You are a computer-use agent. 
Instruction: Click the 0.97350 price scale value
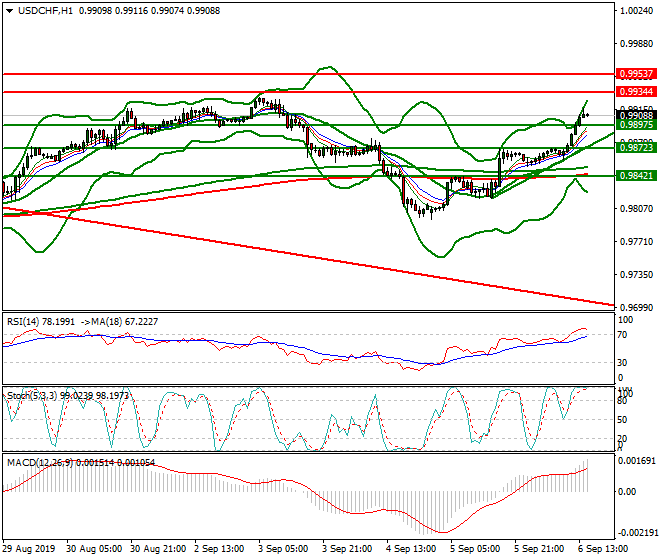coord(636,275)
